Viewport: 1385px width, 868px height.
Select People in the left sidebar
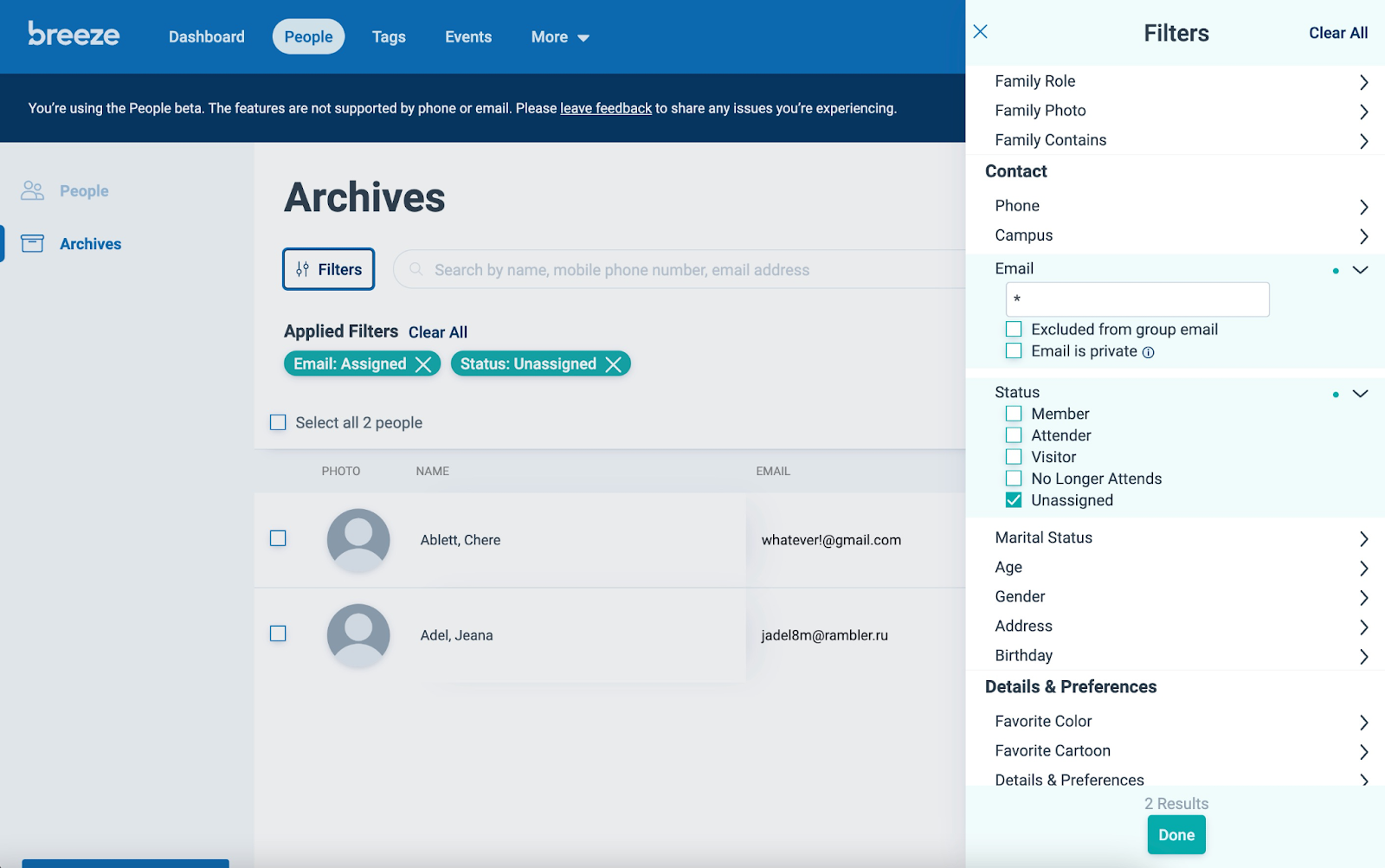point(84,191)
